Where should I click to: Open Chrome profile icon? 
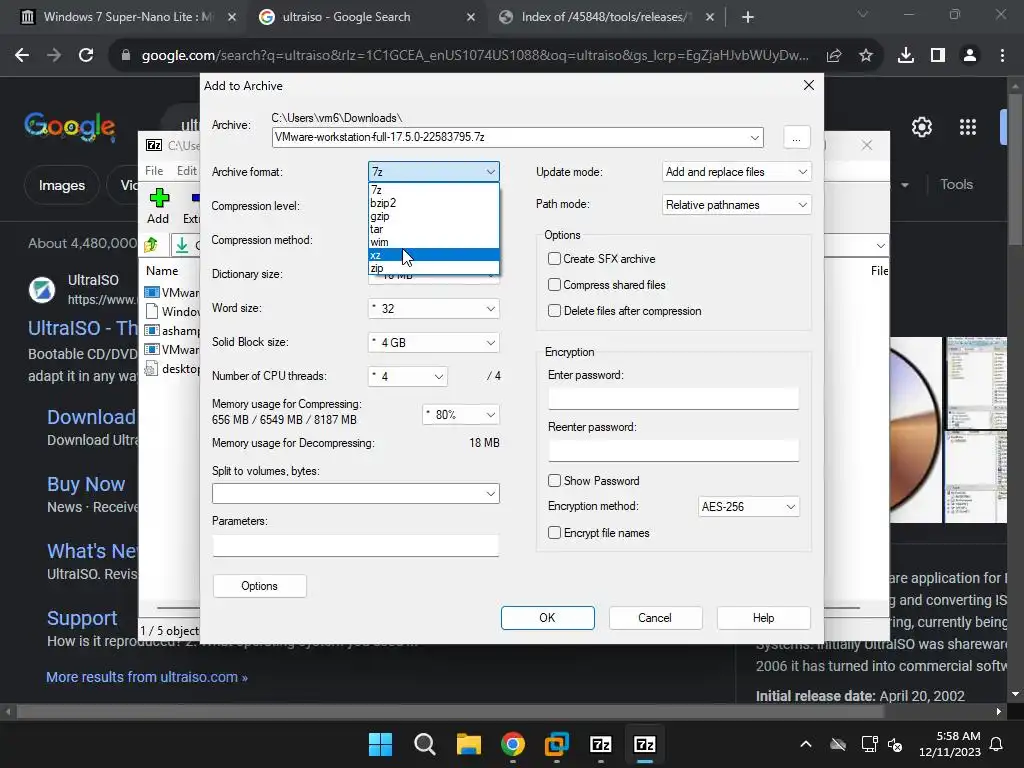click(970, 56)
